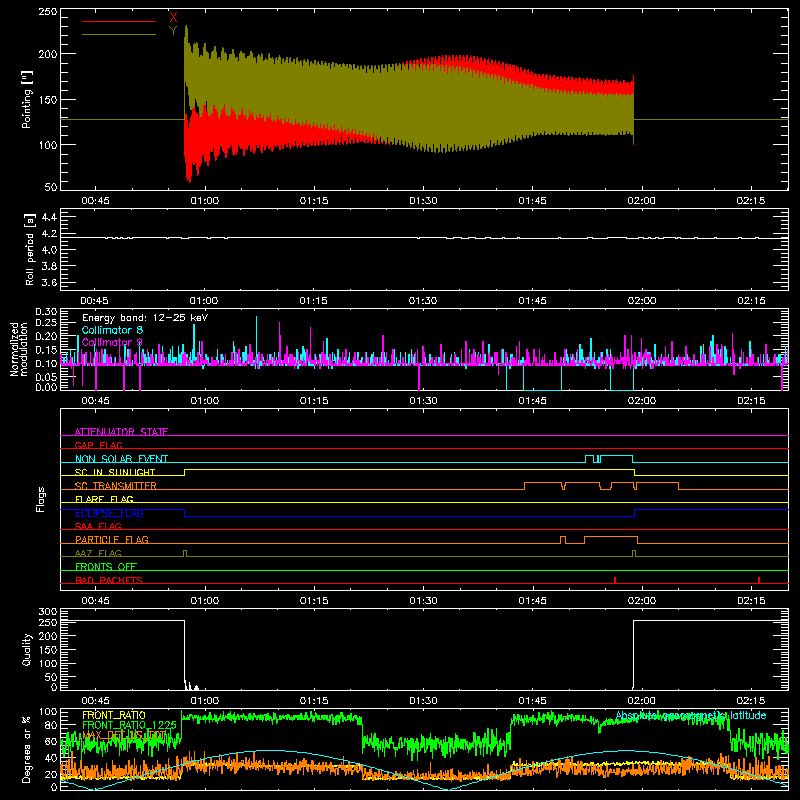Screen dimensions: 800x800
Task: Click the FLARE_FLAG label
Action: click(x=104, y=499)
